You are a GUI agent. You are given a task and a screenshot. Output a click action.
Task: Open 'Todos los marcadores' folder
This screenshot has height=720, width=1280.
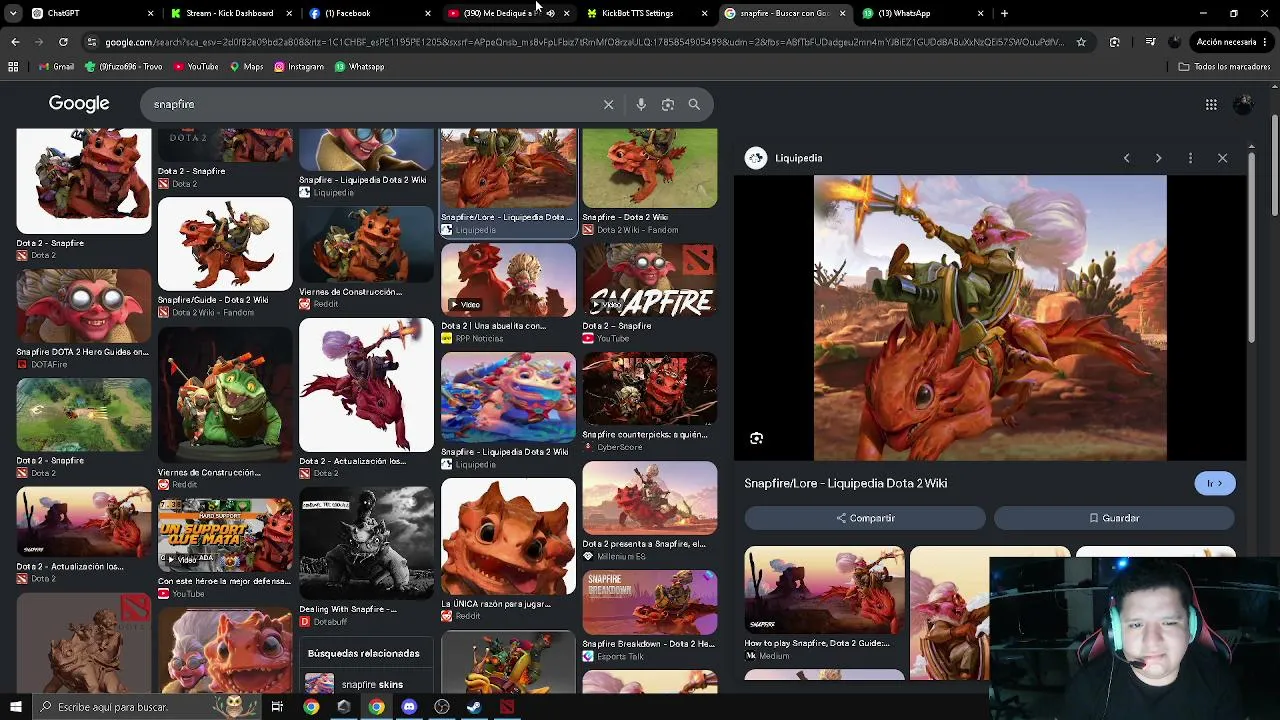(x=1224, y=67)
